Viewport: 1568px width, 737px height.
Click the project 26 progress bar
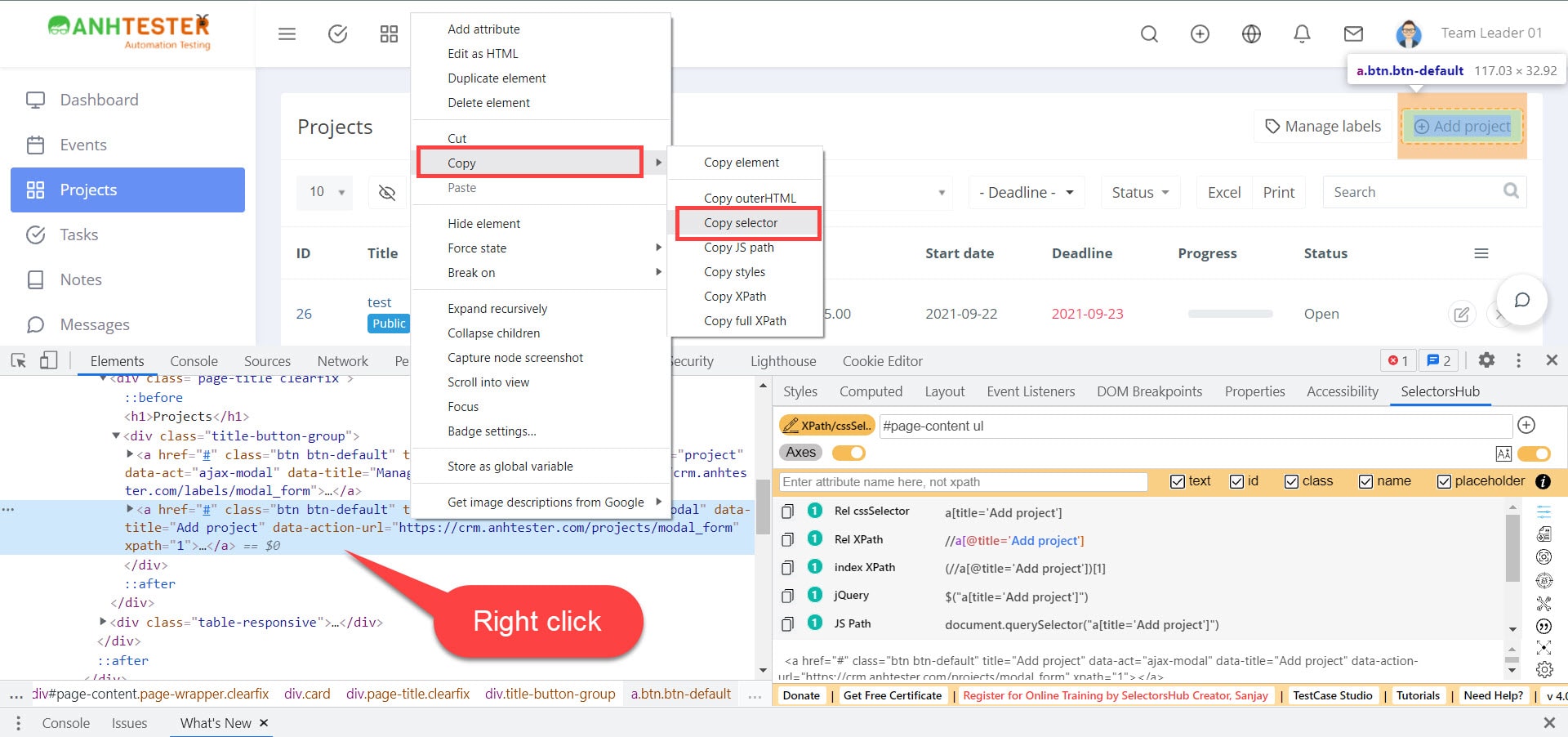(x=1230, y=314)
